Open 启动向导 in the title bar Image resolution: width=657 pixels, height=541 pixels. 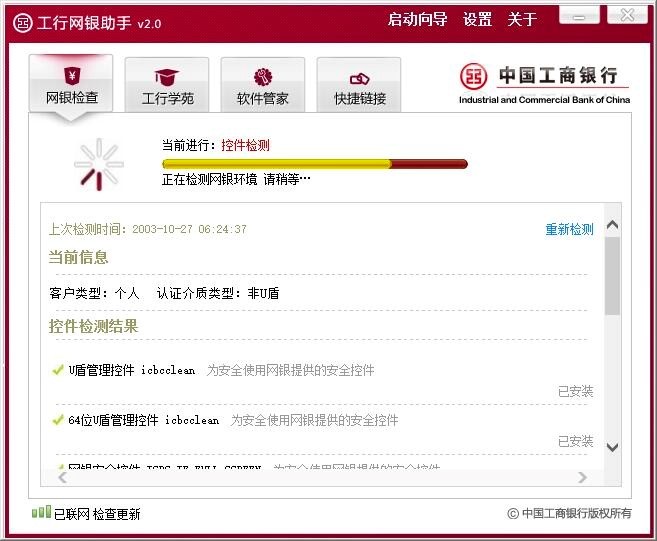pyautogui.click(x=417, y=19)
